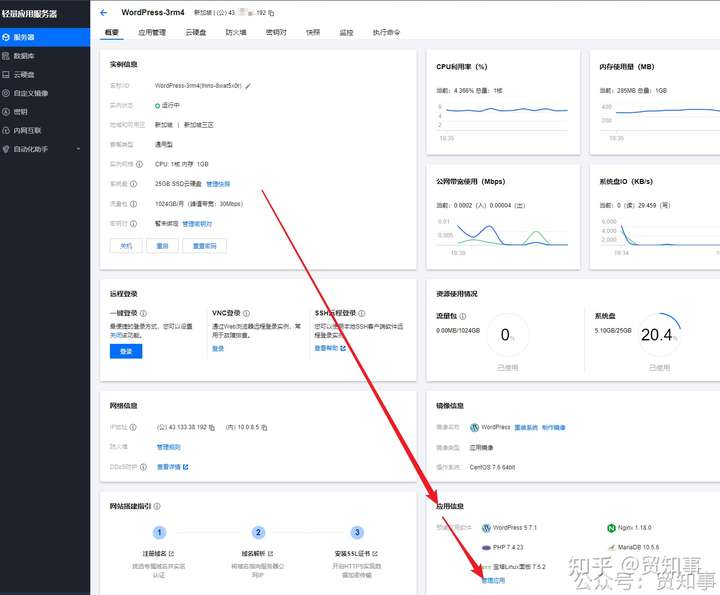
Task: Show info tooltip beside IP地址
Action: coord(133,427)
